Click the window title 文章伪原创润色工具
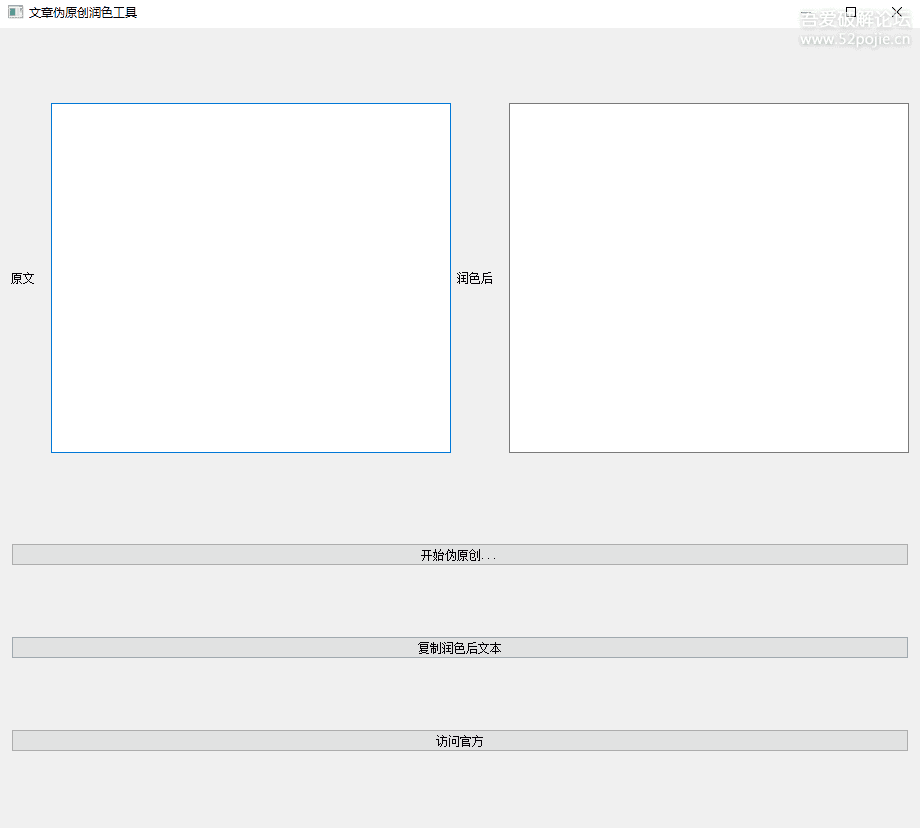The image size is (920, 828). (83, 13)
